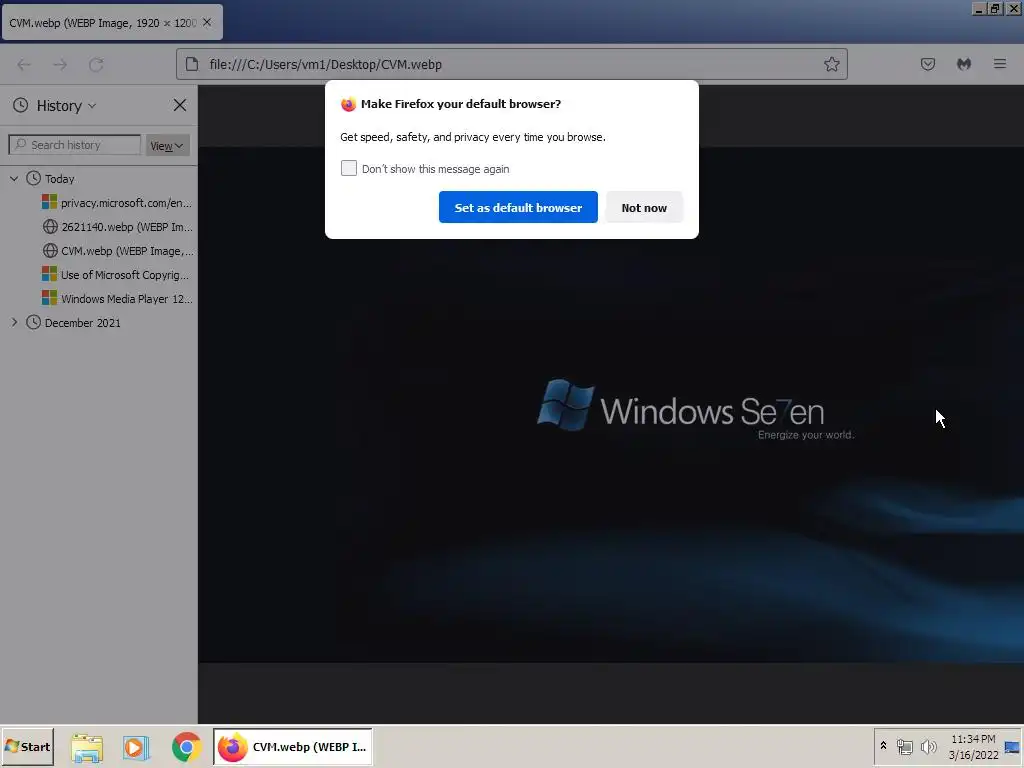Click the network tray icon
Viewport: 1024px width, 768px height.
(904, 746)
